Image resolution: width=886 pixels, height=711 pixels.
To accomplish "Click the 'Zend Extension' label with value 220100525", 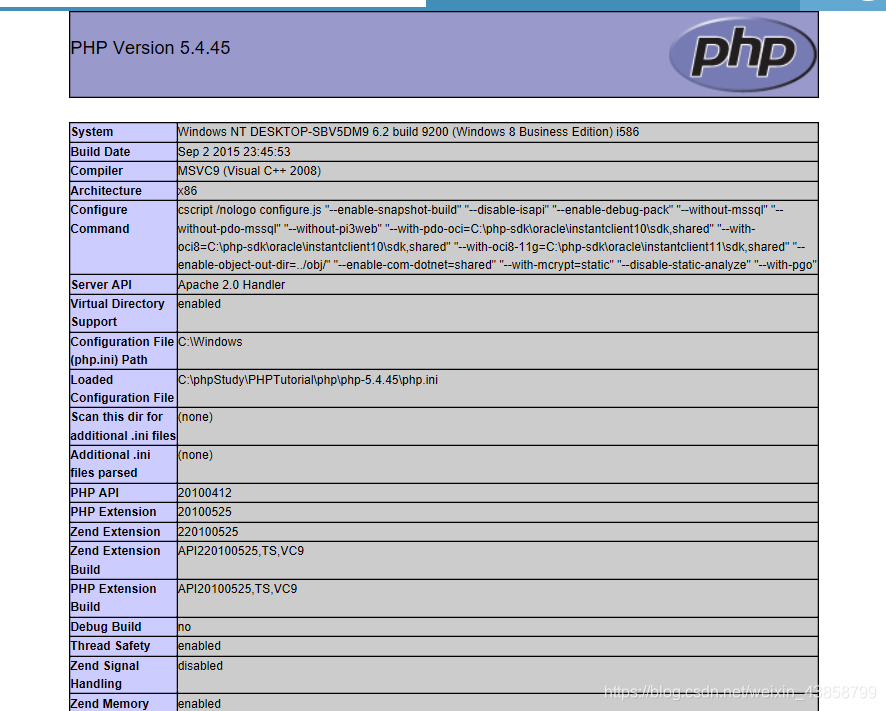I will [x=115, y=532].
